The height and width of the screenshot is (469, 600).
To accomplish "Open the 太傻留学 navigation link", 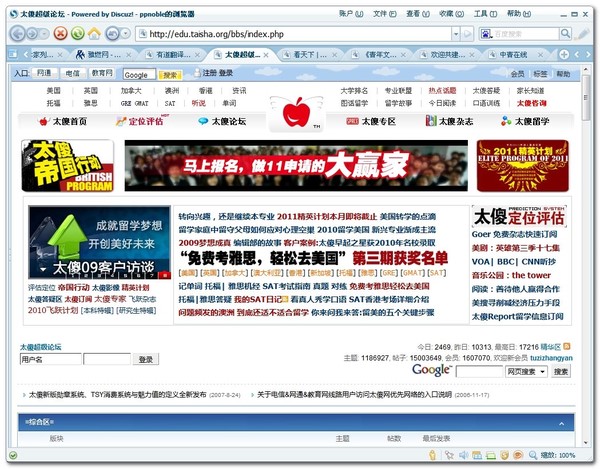I will coord(525,121).
